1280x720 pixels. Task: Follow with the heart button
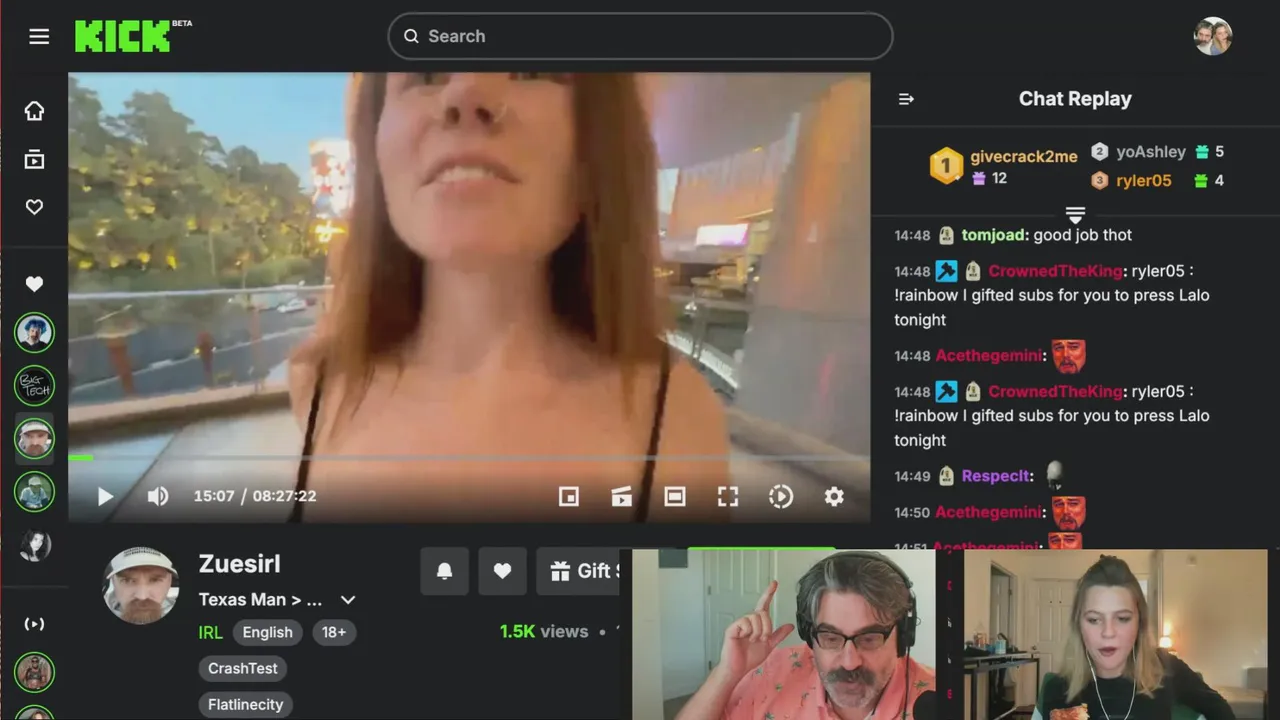click(x=502, y=571)
